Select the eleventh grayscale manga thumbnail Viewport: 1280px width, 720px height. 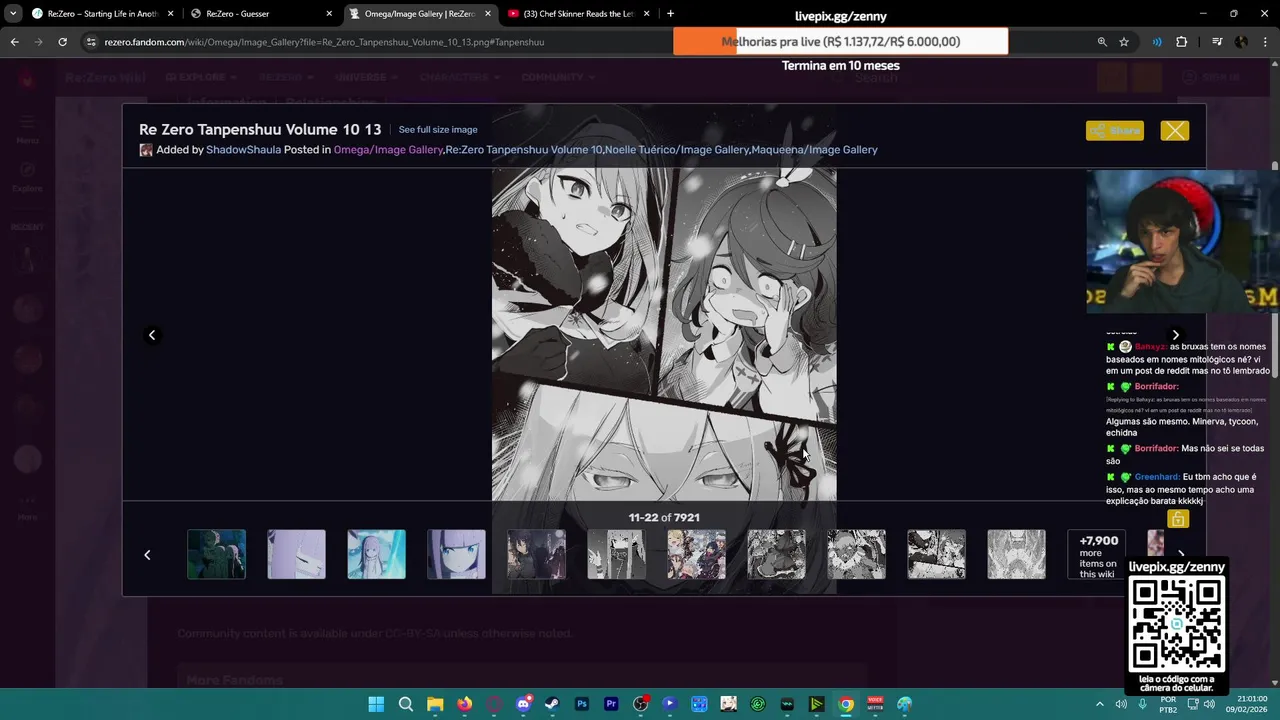(x=1016, y=554)
